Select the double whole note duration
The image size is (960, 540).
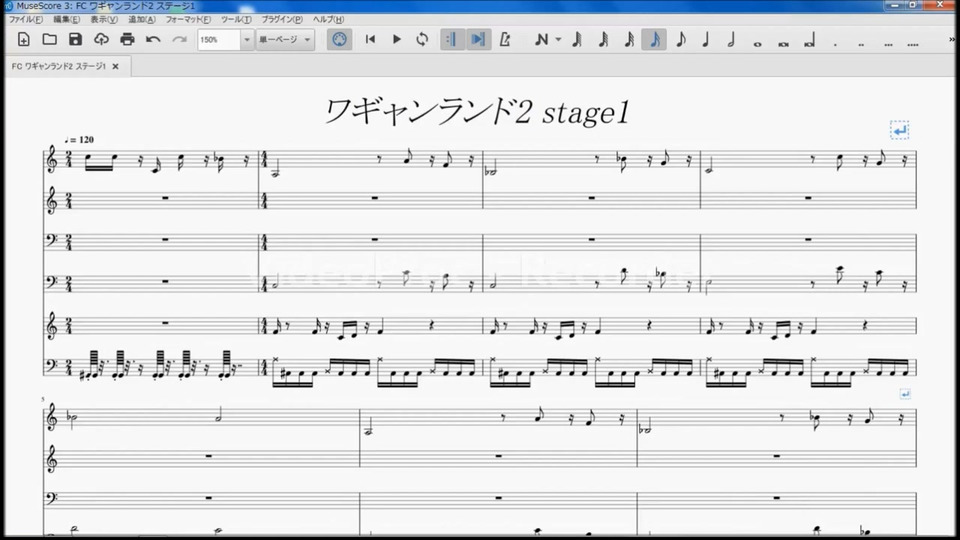point(783,43)
